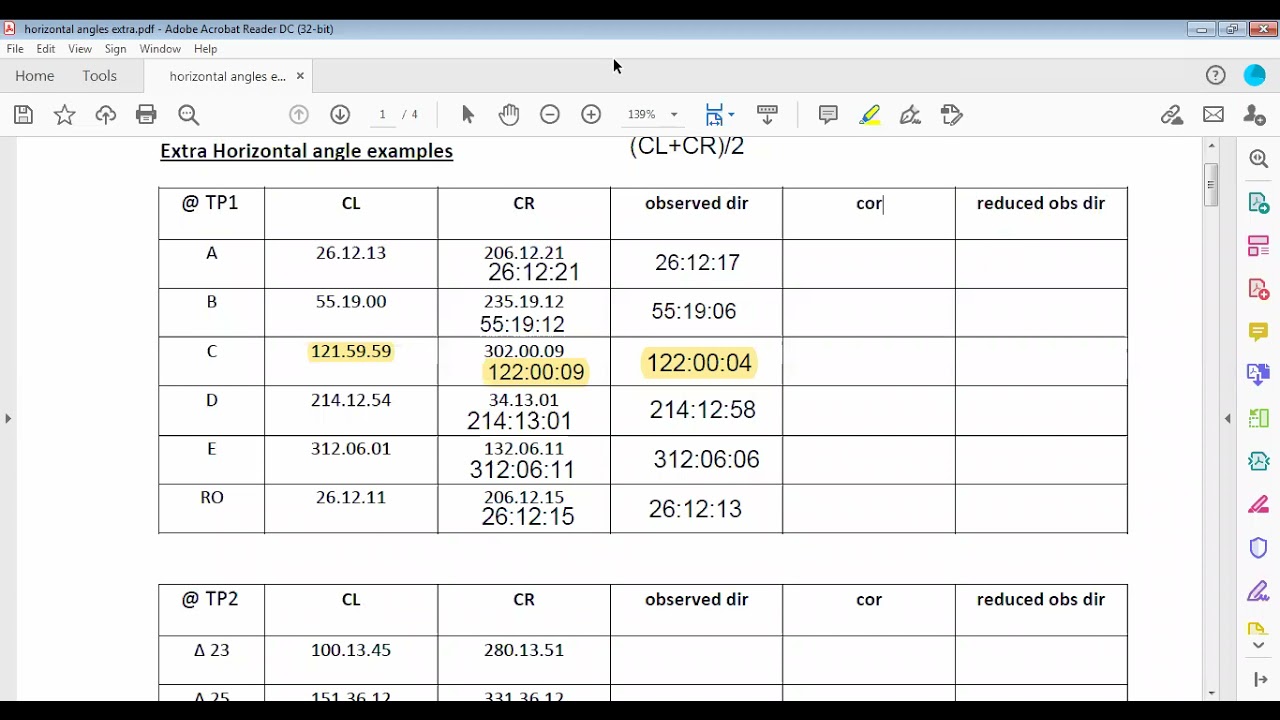This screenshot has width=1280, height=720.
Task: Click the highlighted 121.59.59 cell
Action: click(x=351, y=351)
